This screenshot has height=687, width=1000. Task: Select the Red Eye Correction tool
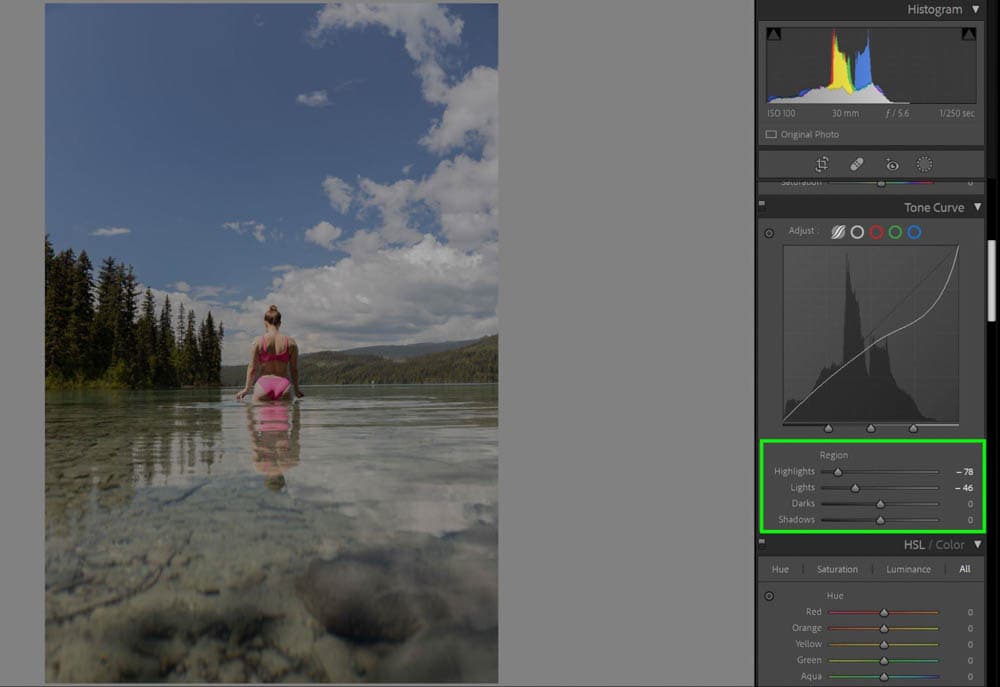click(892, 165)
